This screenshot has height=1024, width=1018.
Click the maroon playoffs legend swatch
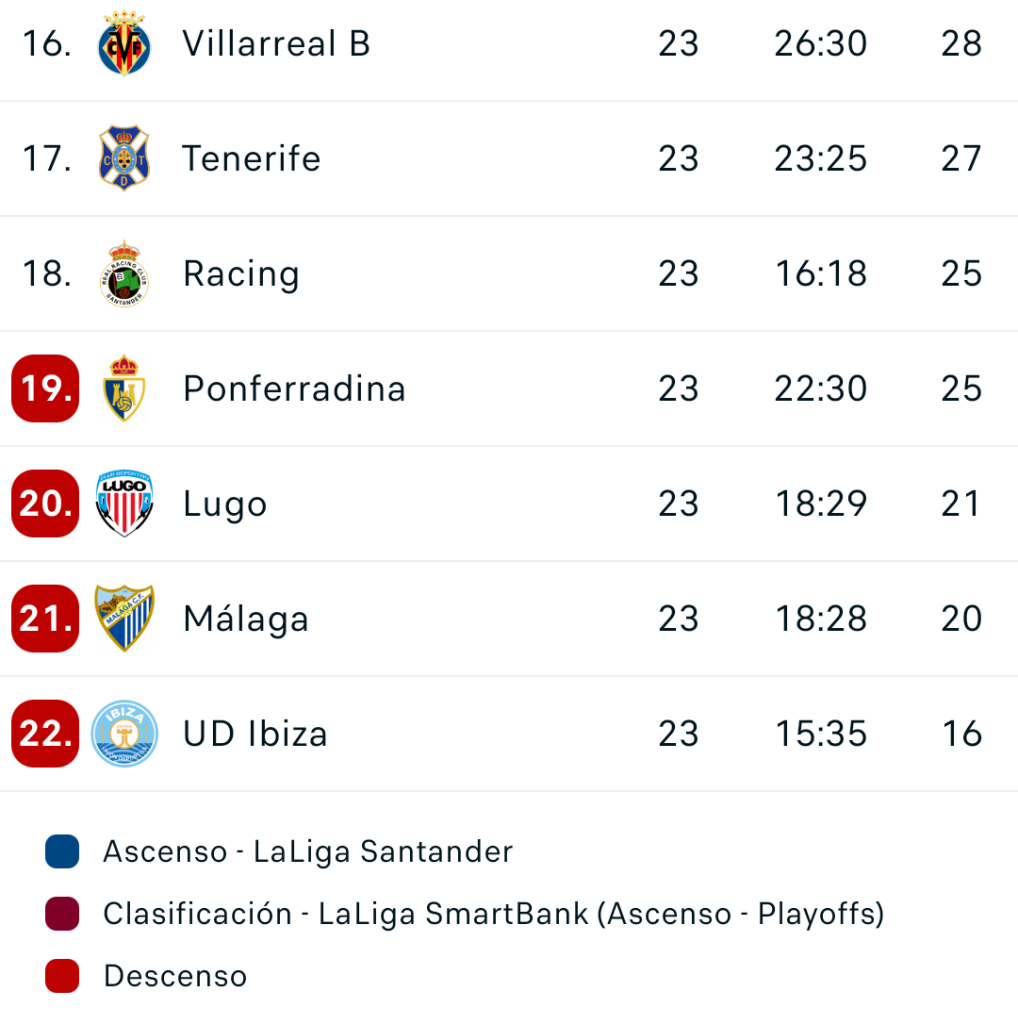point(62,914)
